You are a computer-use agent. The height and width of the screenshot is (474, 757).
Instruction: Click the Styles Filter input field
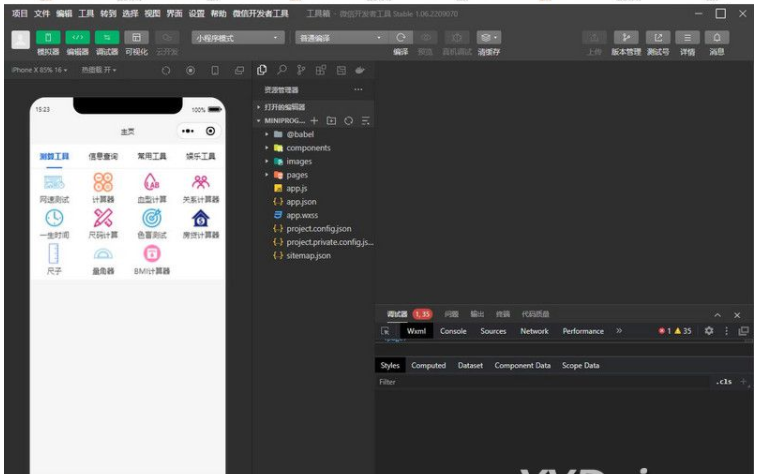(x=540, y=382)
